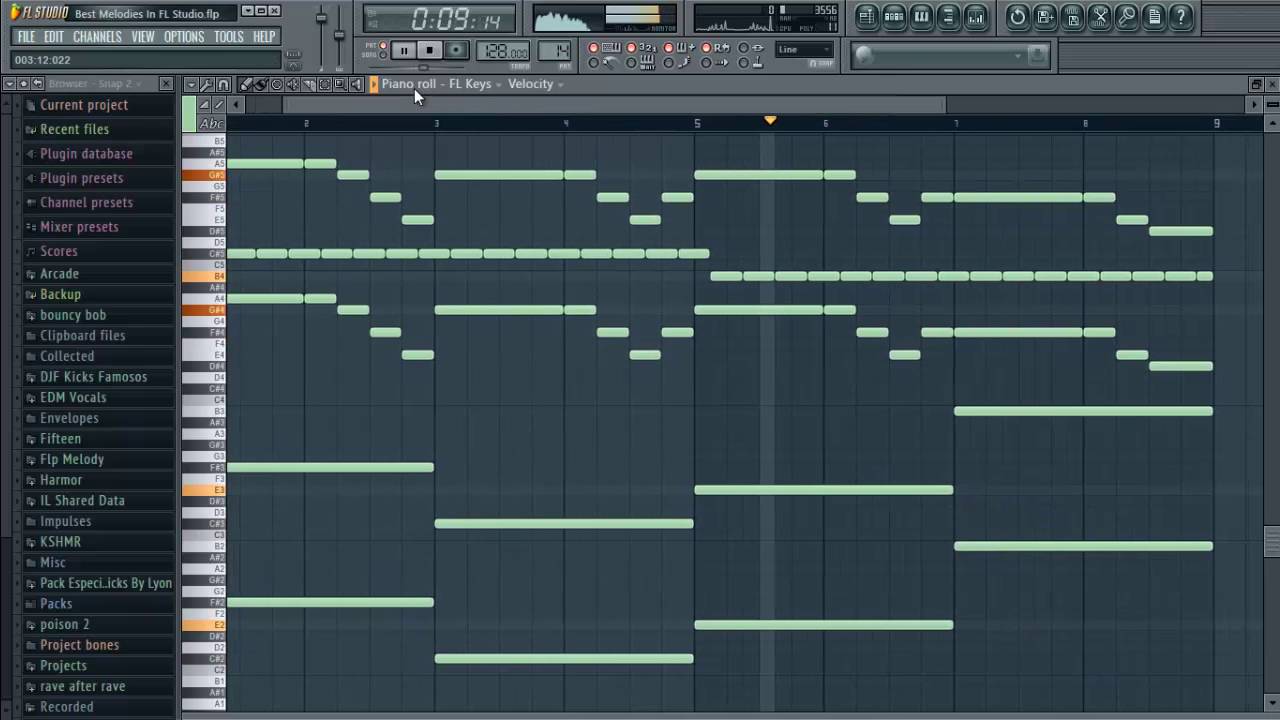
Task: Open the browser Snap 2 dropdown
Action: [95, 84]
